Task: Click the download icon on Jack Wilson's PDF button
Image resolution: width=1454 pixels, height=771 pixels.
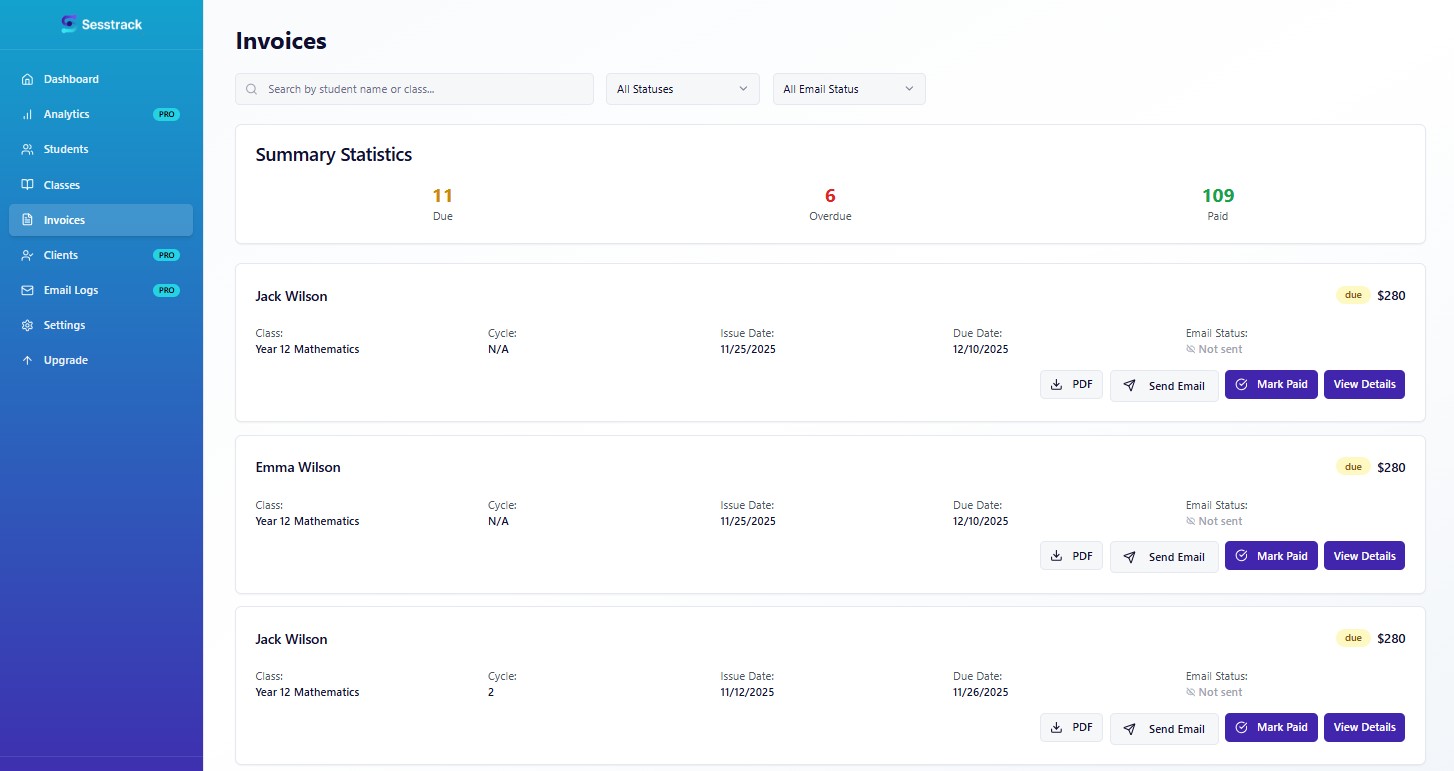Action: tap(1056, 384)
